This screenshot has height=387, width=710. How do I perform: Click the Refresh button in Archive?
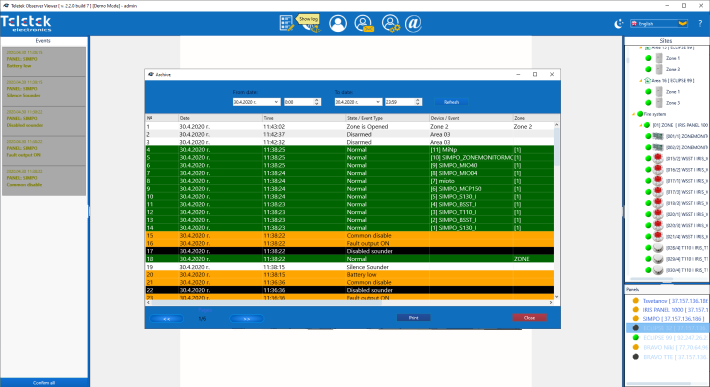(x=451, y=102)
